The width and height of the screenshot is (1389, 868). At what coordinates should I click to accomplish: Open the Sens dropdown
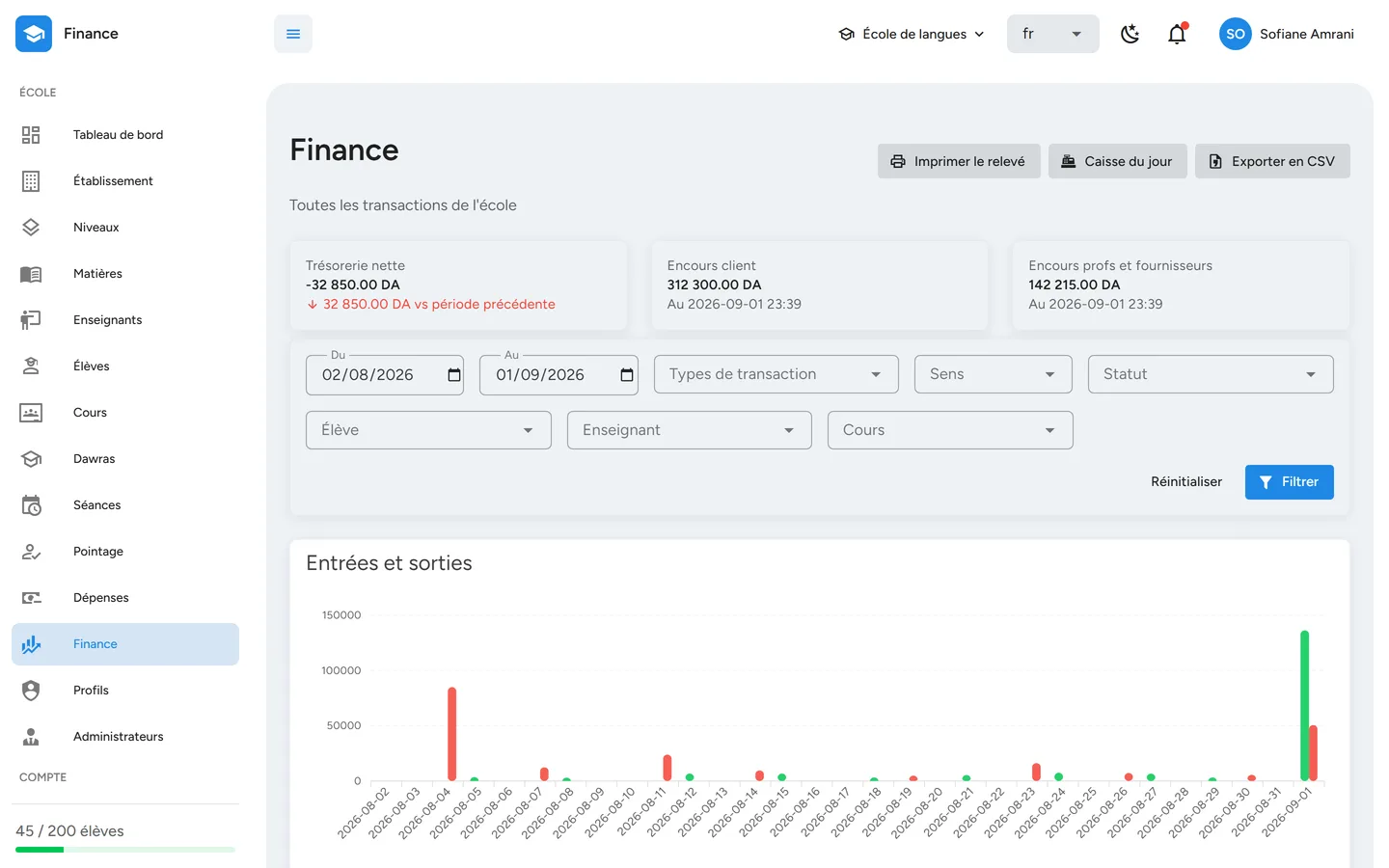pos(994,374)
